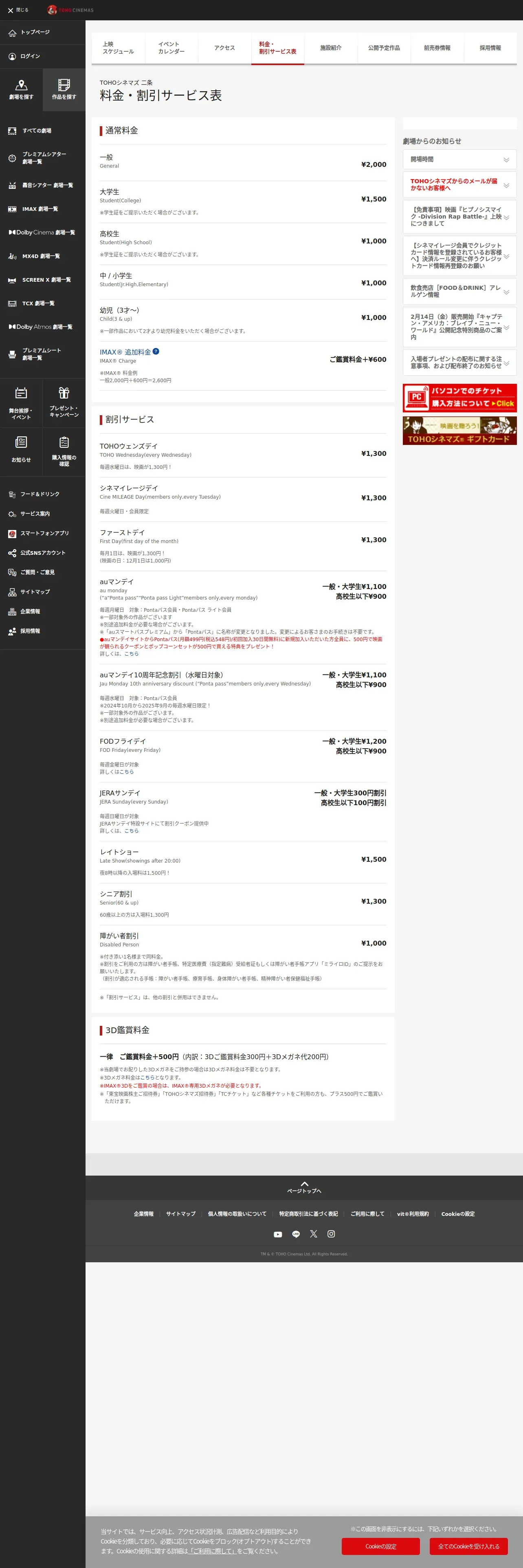Switch to イベントカレンダー tab
The width and height of the screenshot is (523, 1568).
pyautogui.click(x=171, y=48)
